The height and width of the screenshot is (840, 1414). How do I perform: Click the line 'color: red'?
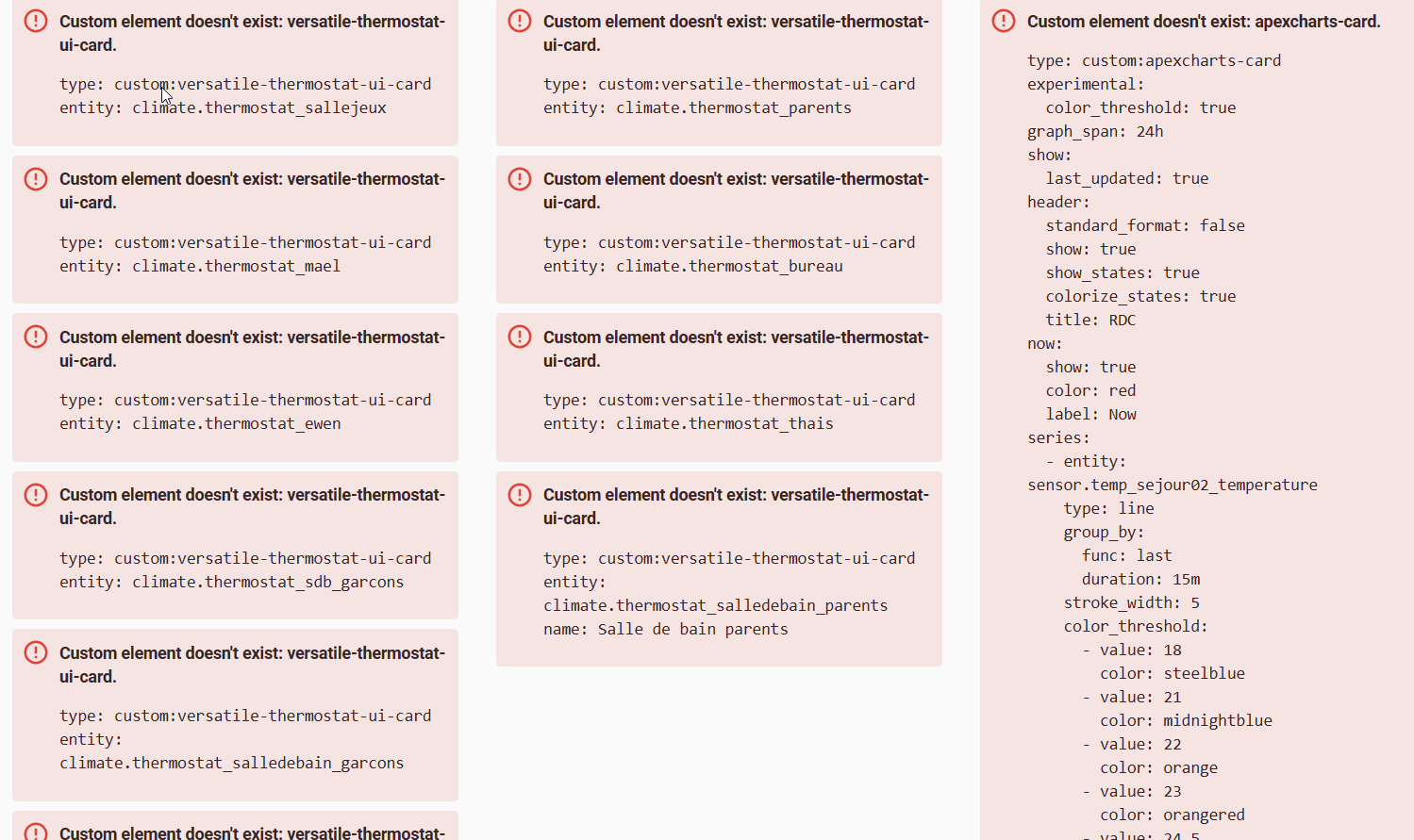click(x=1090, y=390)
